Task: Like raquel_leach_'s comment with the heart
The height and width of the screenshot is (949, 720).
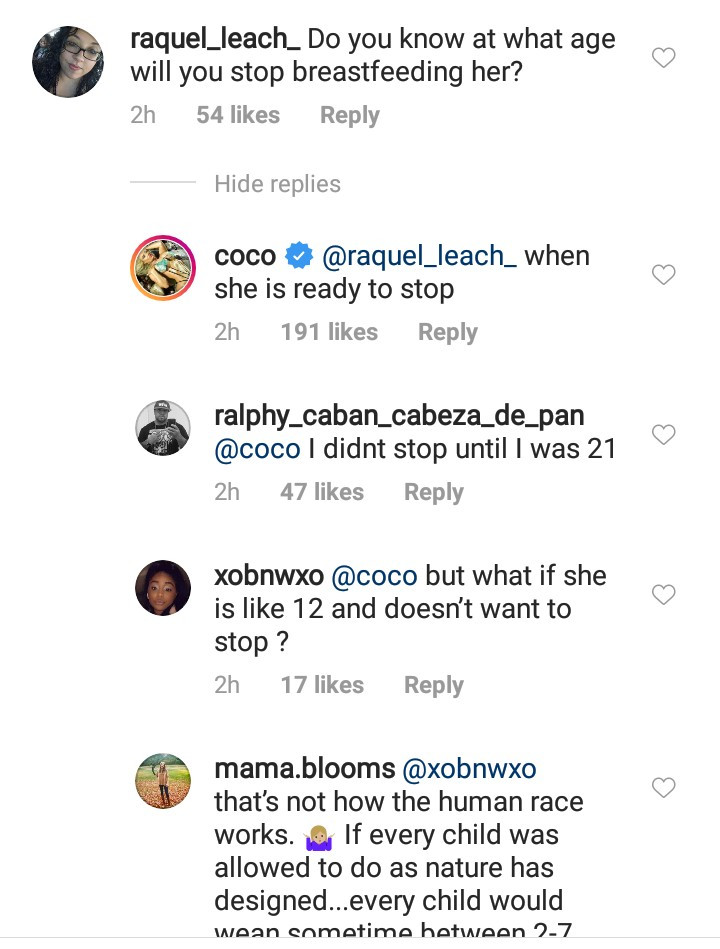Action: coord(663,58)
